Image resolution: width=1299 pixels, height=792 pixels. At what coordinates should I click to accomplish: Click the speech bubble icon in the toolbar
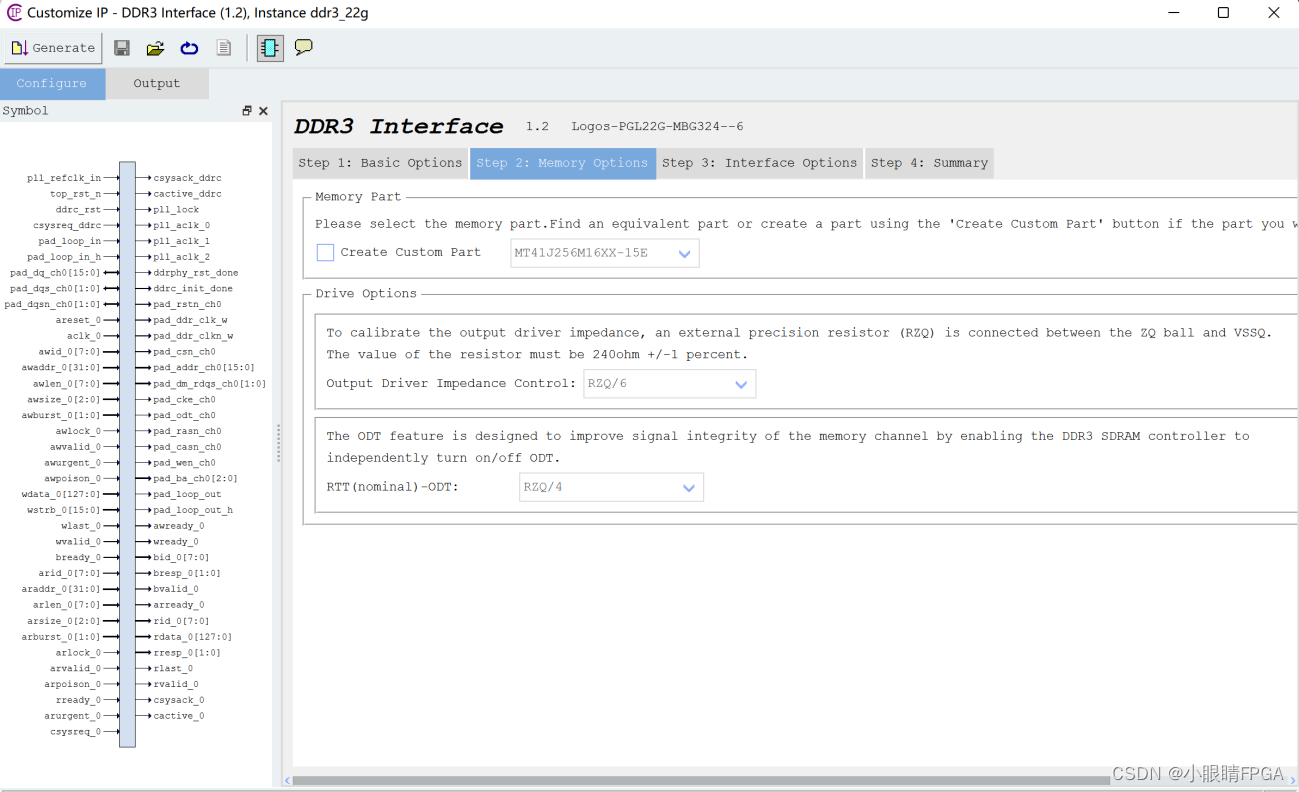tap(304, 47)
